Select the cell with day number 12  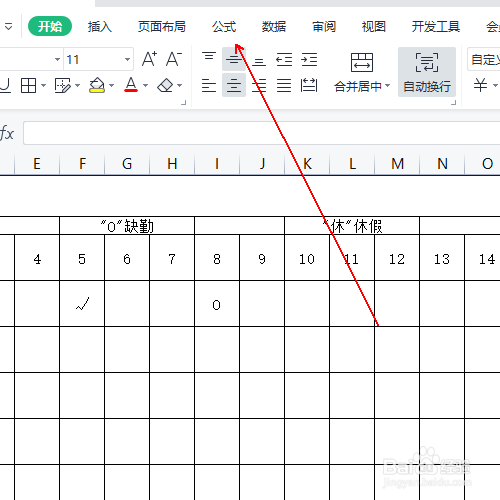[x=397, y=258]
